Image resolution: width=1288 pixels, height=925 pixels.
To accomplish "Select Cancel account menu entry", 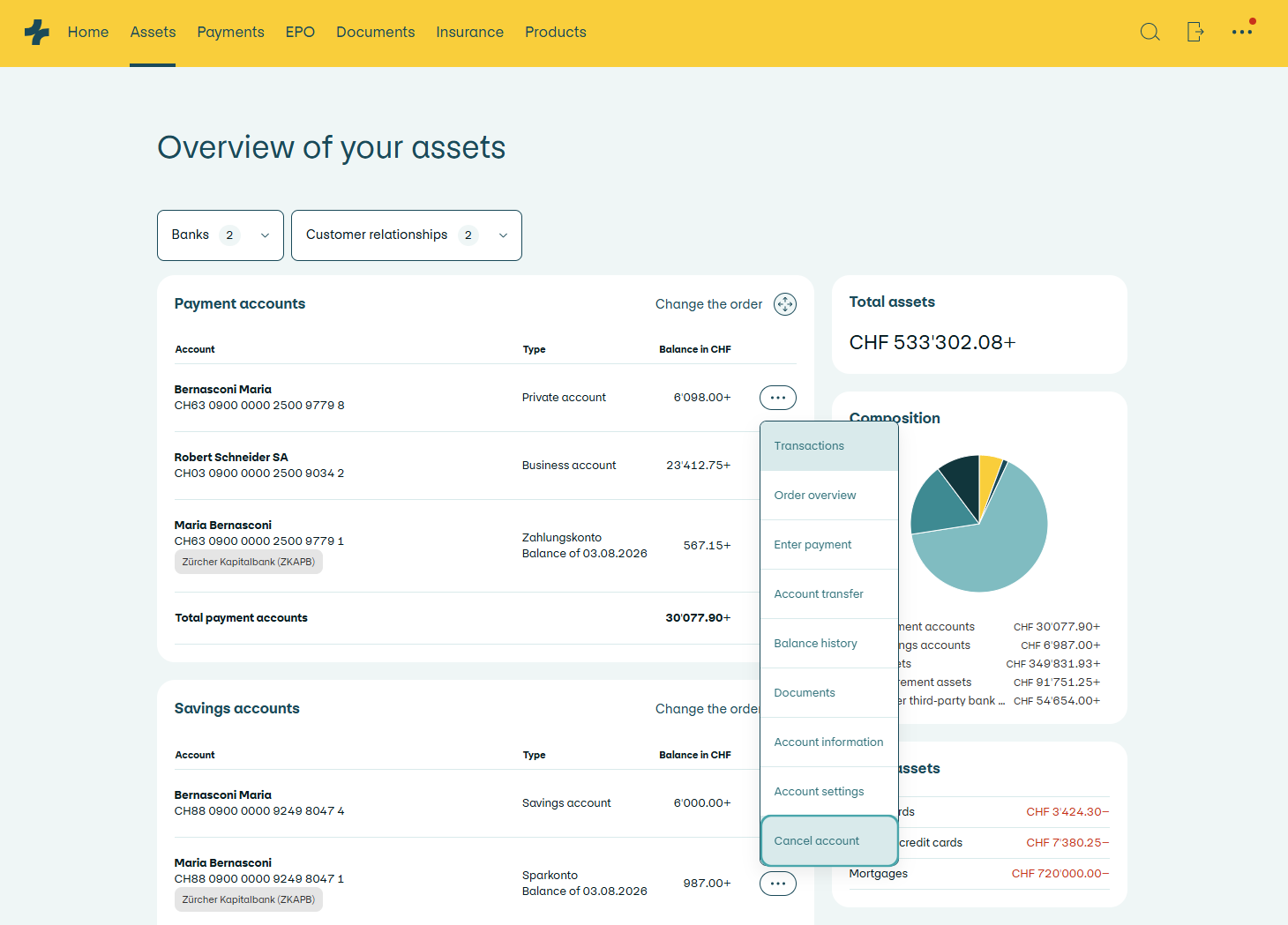I will click(x=829, y=841).
